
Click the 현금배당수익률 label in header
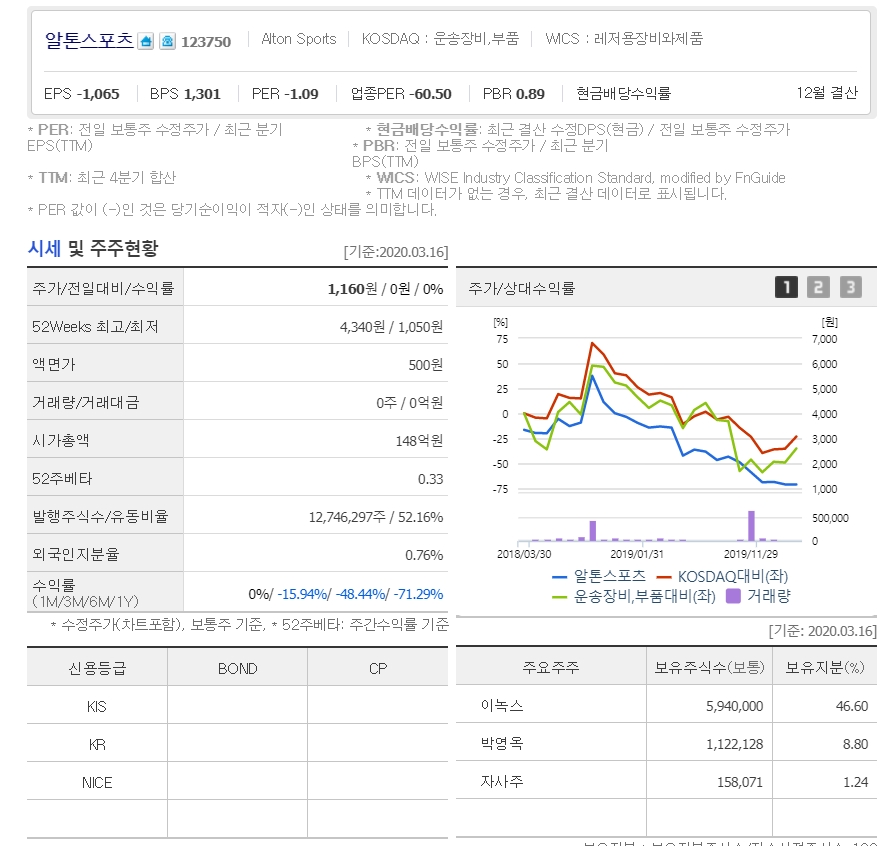click(x=623, y=93)
